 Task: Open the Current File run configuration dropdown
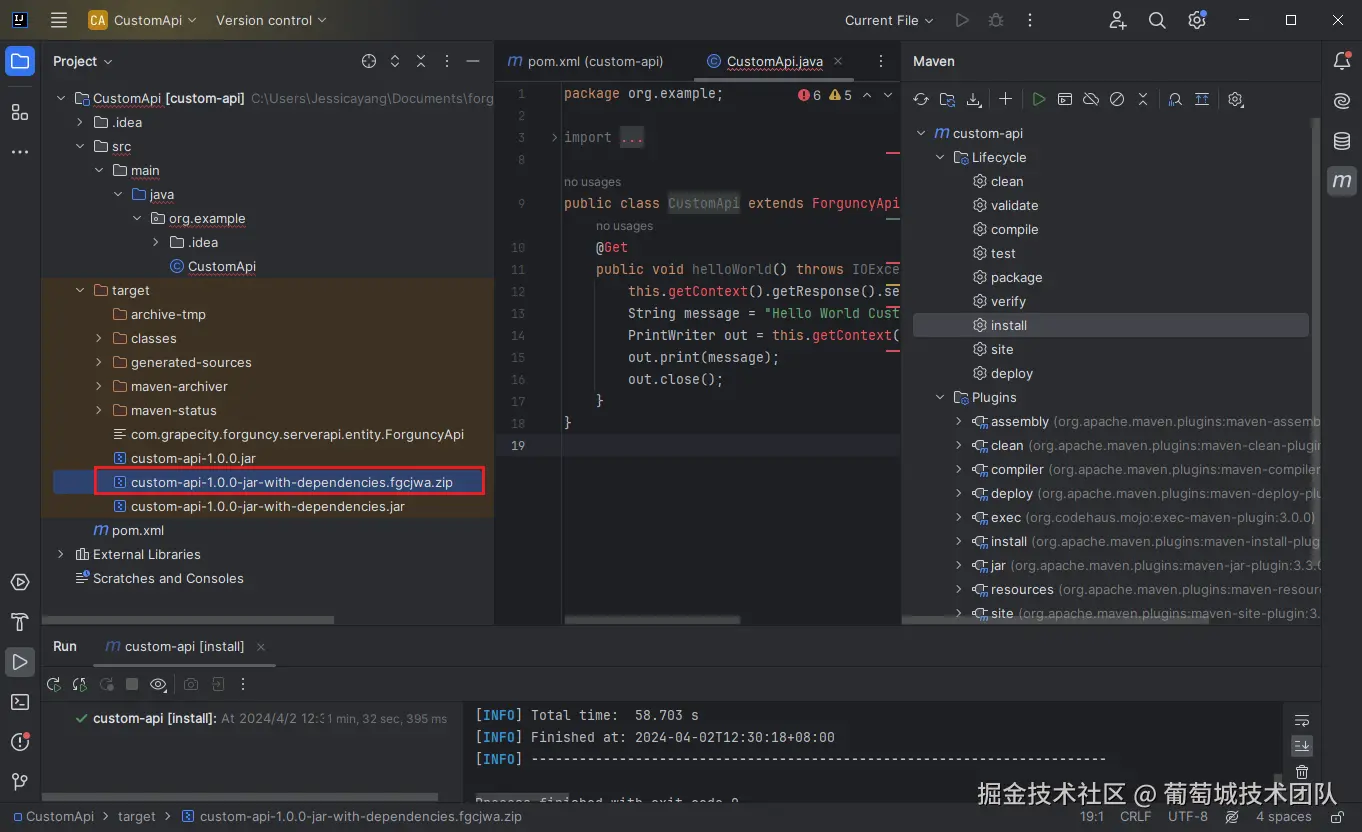pyautogui.click(x=889, y=20)
